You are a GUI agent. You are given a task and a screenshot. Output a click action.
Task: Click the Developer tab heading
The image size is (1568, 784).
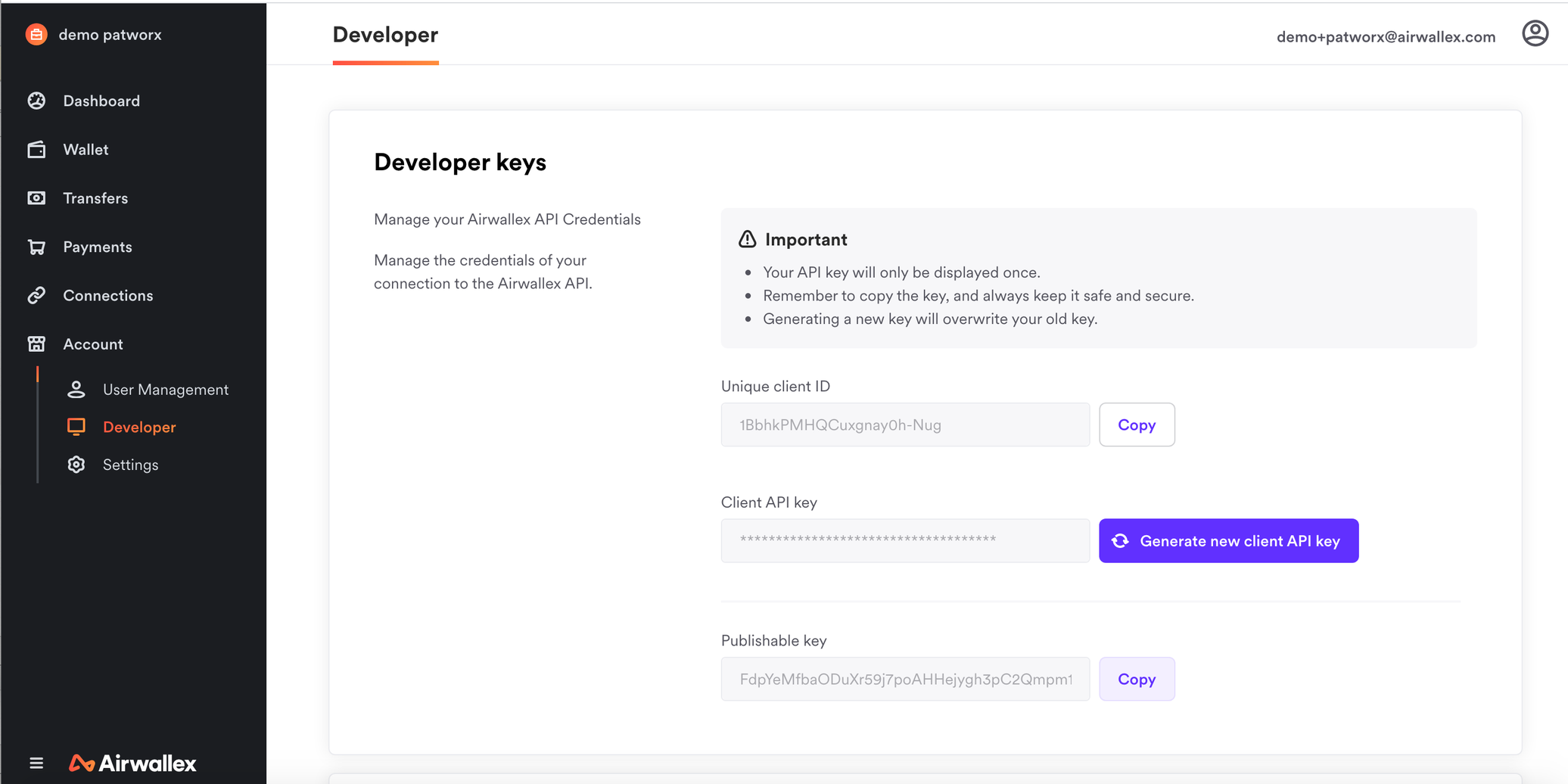[385, 35]
